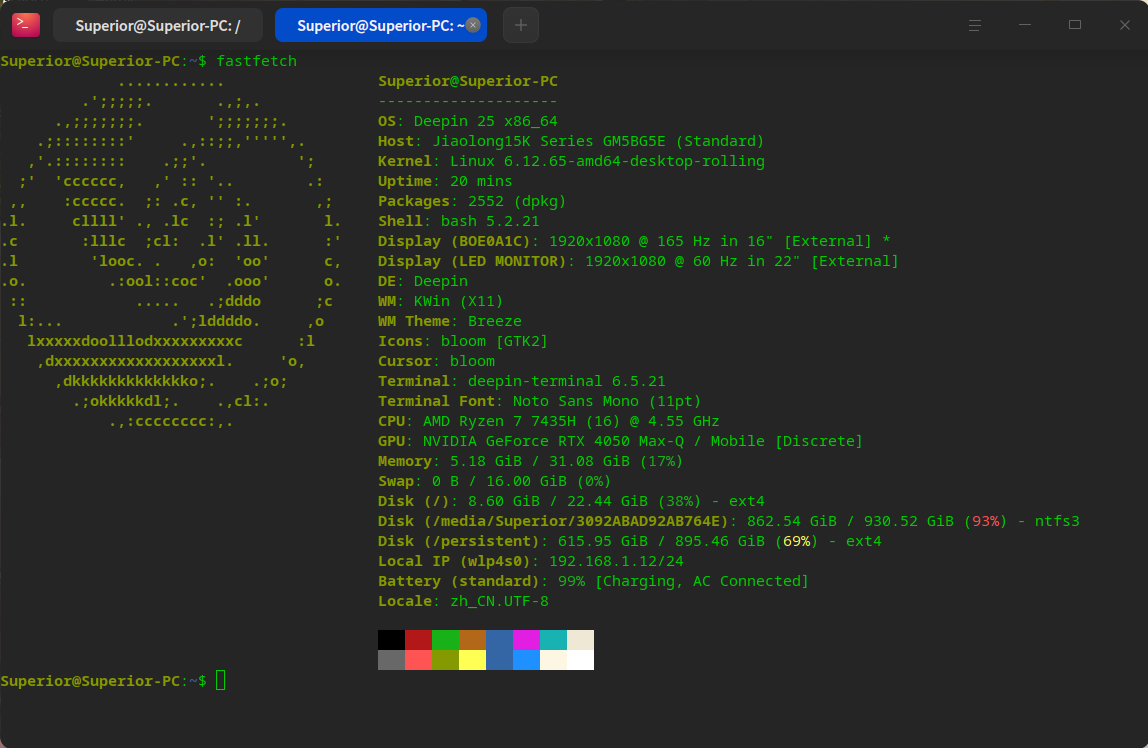Minimize the terminal window

[1024, 25]
